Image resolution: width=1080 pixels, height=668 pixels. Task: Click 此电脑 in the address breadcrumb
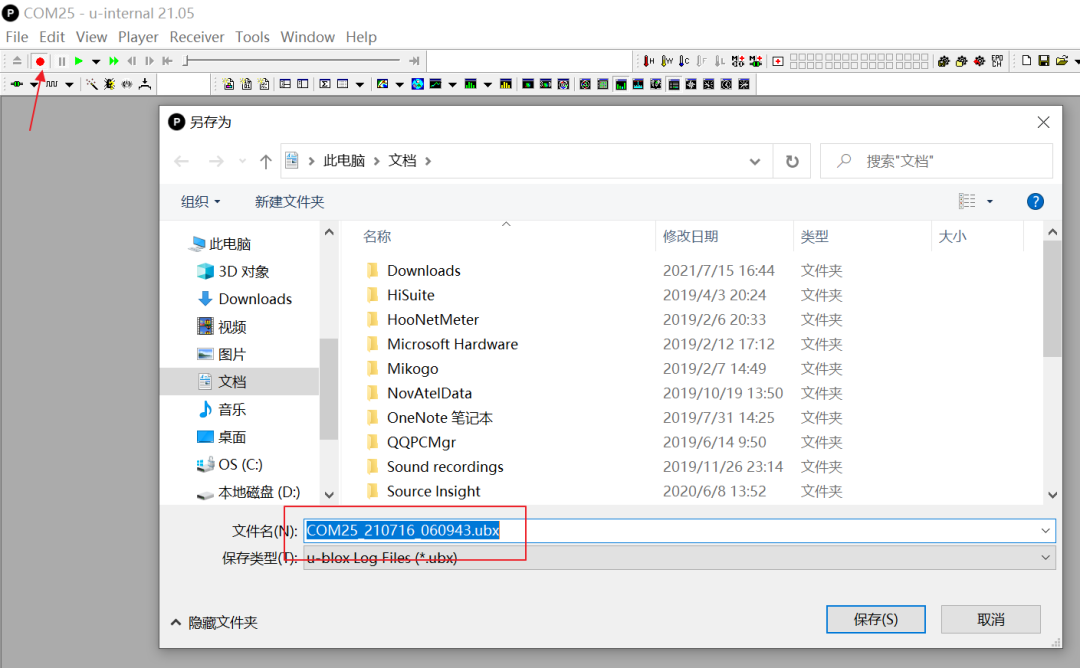344,161
